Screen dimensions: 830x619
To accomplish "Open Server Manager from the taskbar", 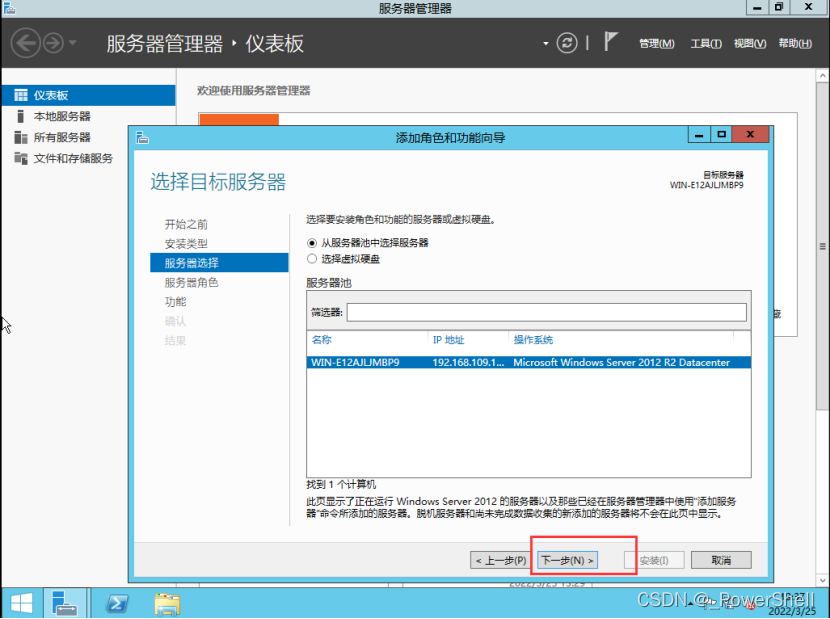I will click(65, 604).
